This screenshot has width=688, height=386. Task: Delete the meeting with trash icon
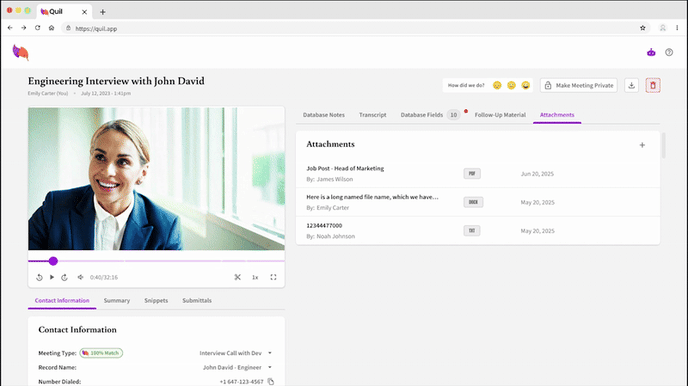[653, 86]
